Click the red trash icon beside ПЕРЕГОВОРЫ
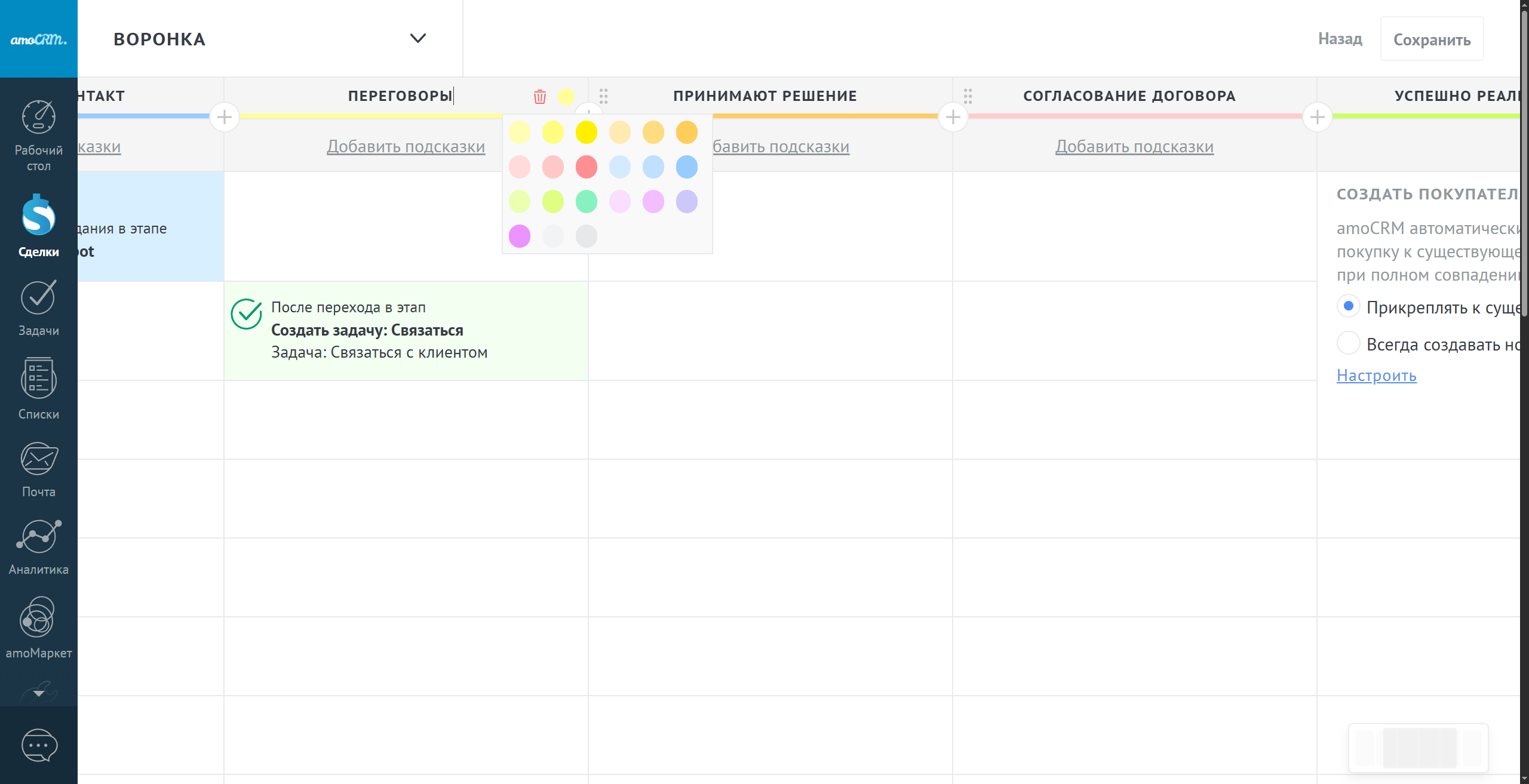This screenshot has width=1529, height=784. pos(539,97)
